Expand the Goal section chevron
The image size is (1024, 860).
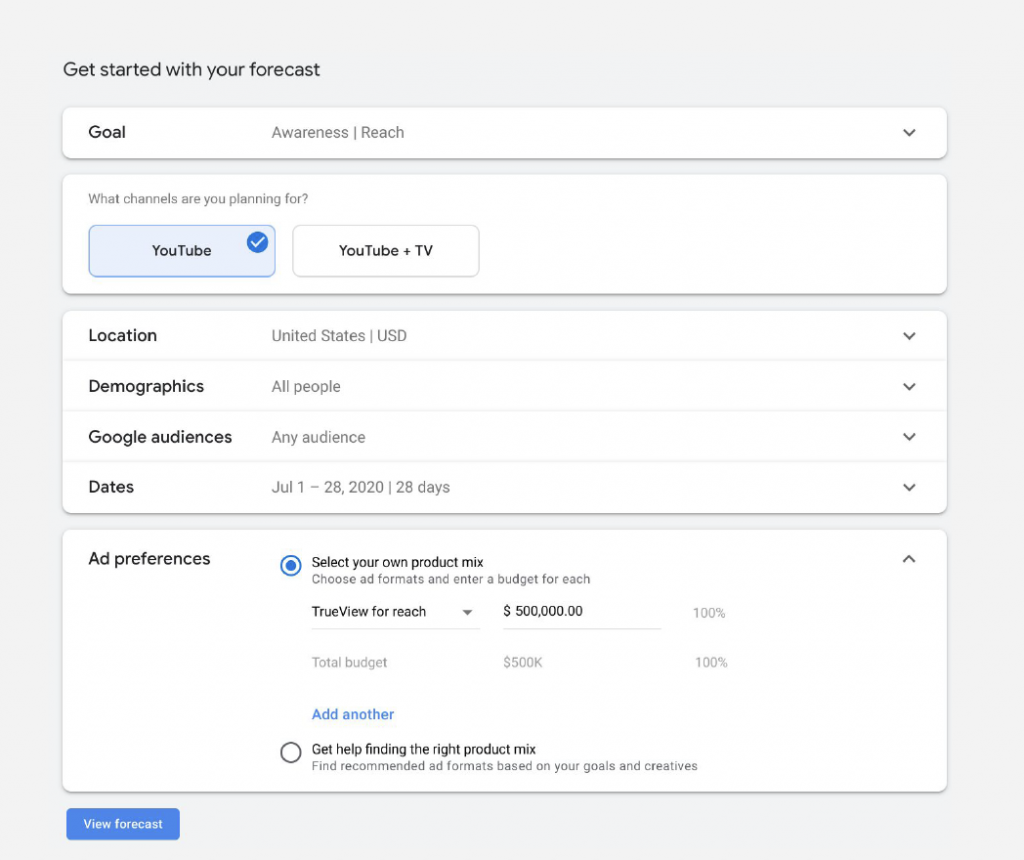pyautogui.click(x=908, y=133)
